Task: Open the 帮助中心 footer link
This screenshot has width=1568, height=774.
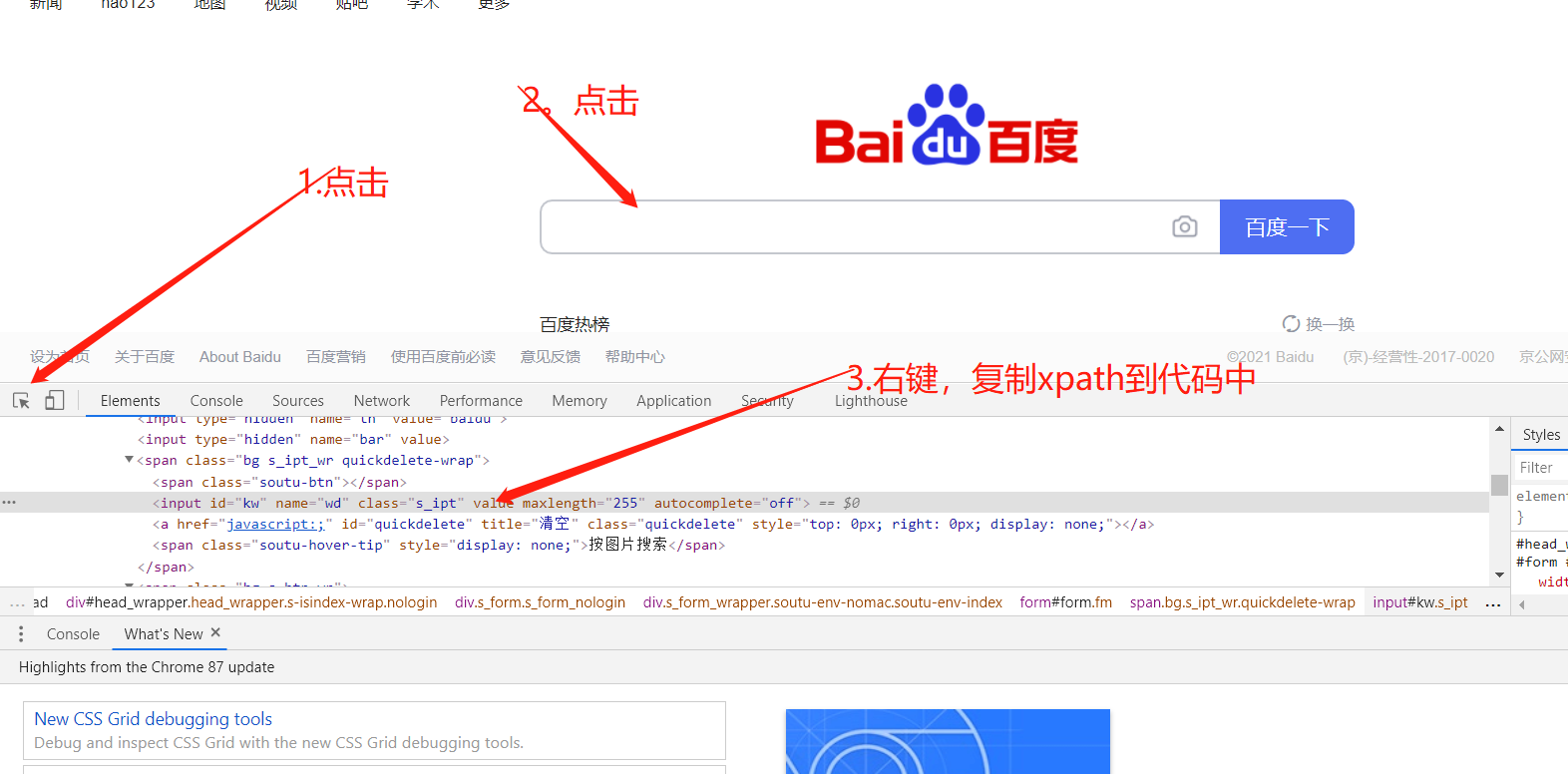Action: (634, 357)
